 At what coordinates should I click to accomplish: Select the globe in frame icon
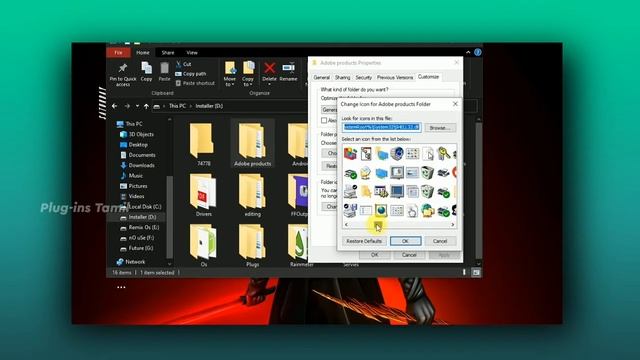pos(381,210)
